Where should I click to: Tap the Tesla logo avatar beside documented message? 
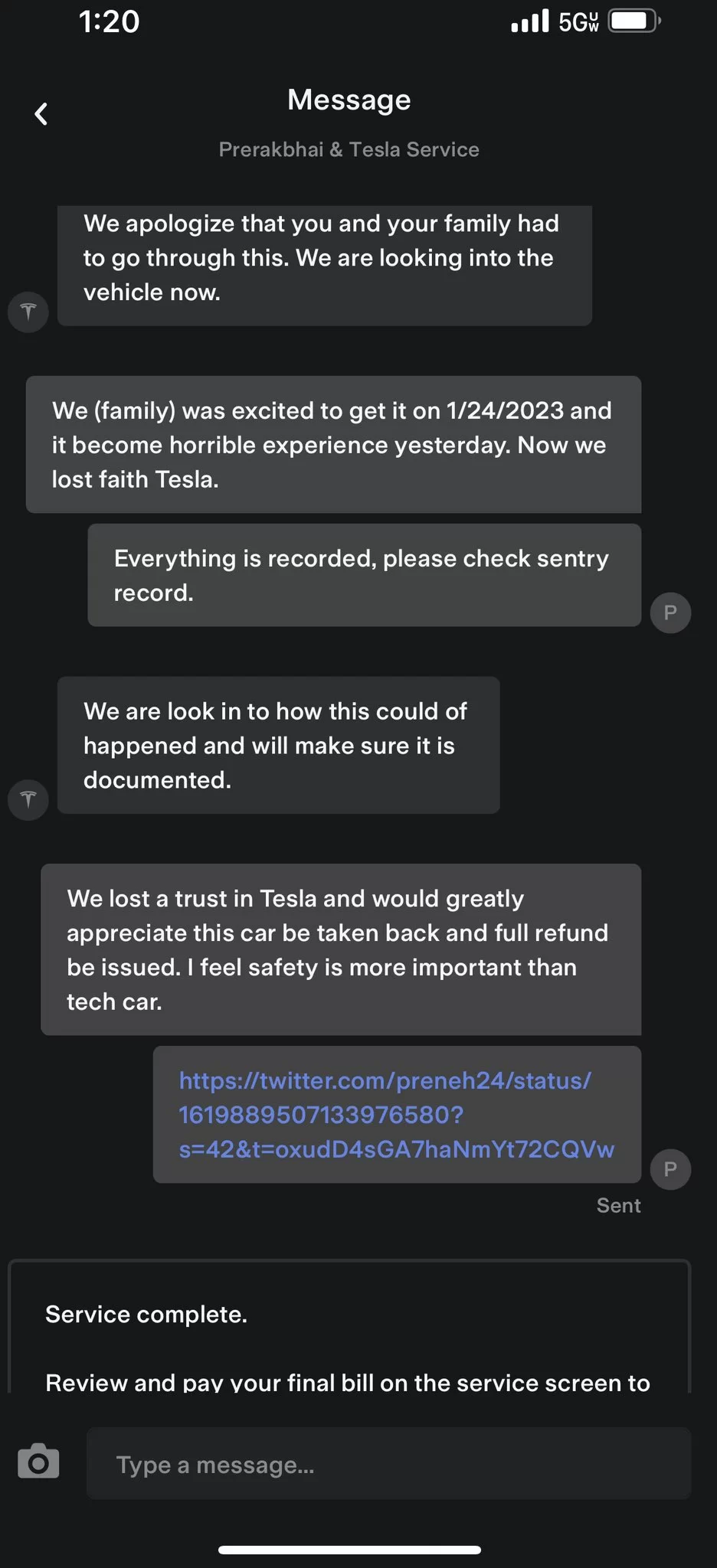tap(28, 800)
